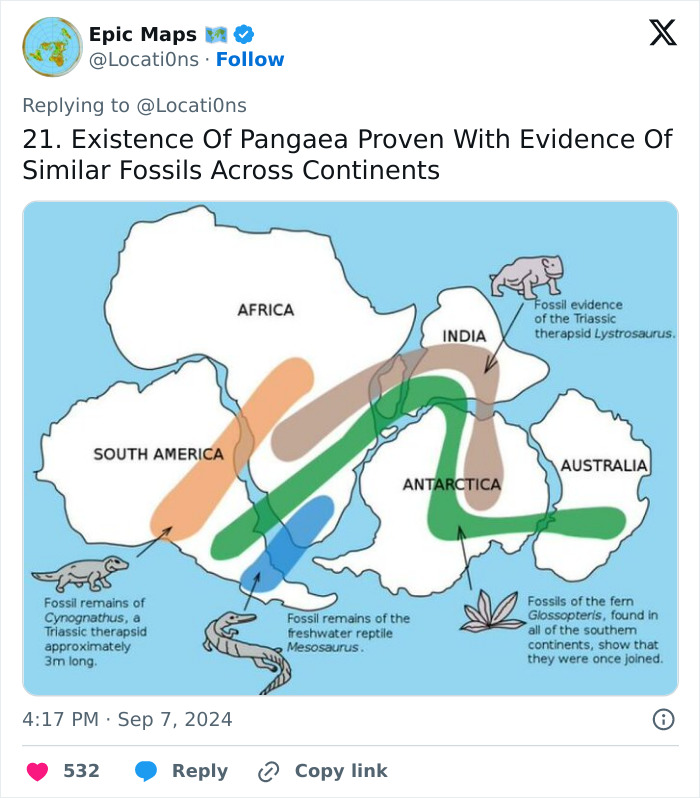Click the Epic Maps profile avatar
Image resolution: width=700 pixels, height=798 pixels.
tap(52, 47)
